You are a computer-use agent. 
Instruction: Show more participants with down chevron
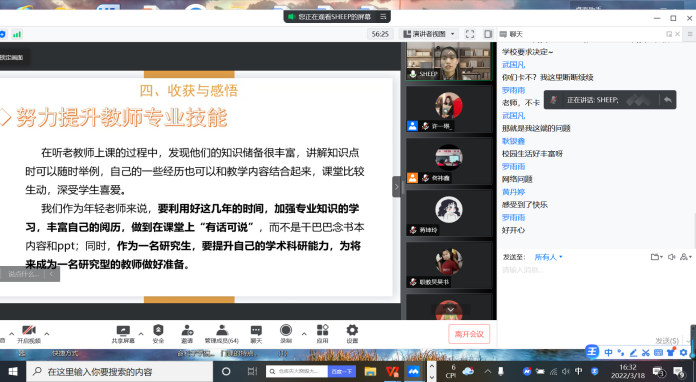(x=451, y=310)
